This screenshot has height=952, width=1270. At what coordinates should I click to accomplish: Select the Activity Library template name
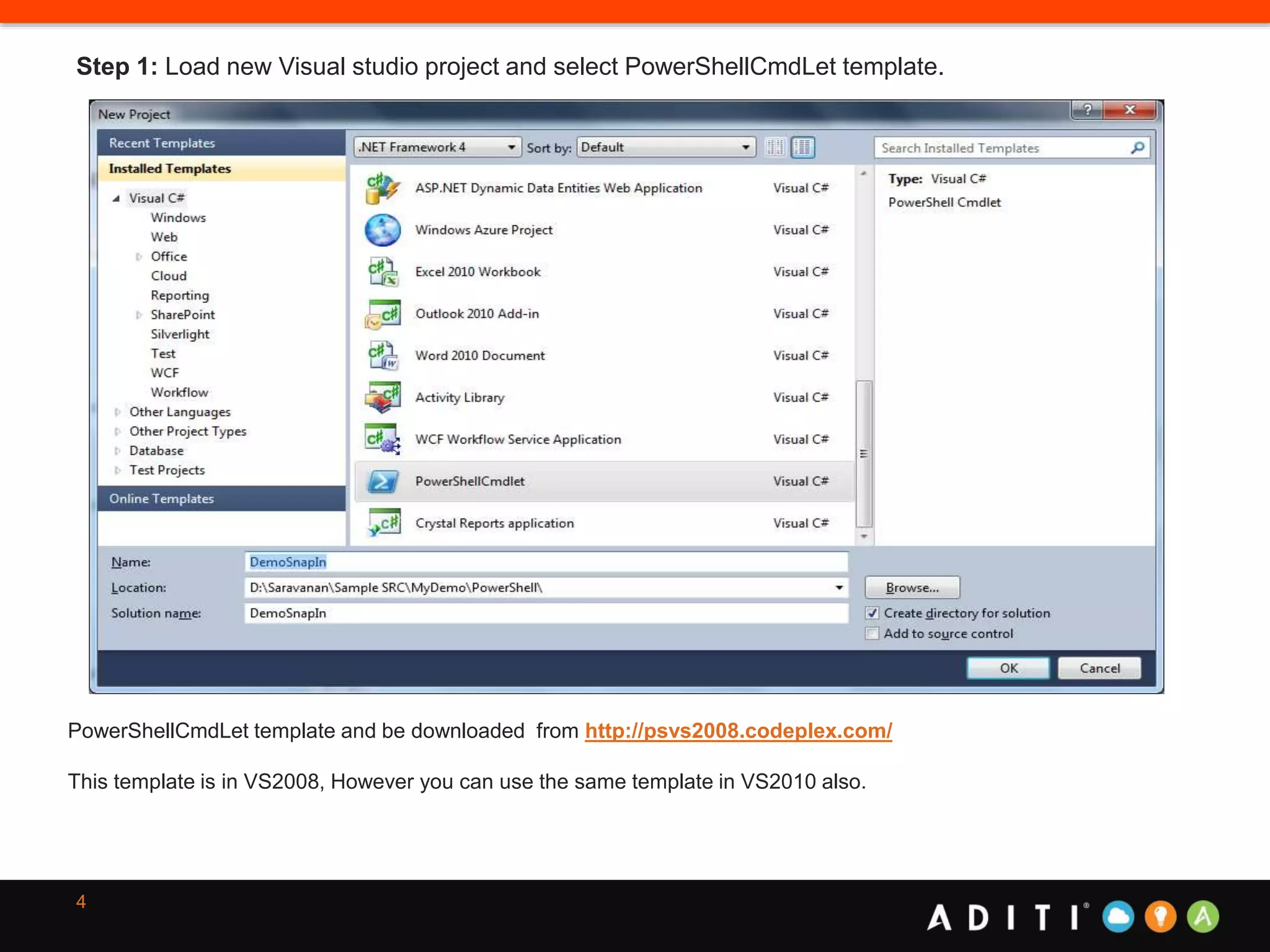click(460, 398)
